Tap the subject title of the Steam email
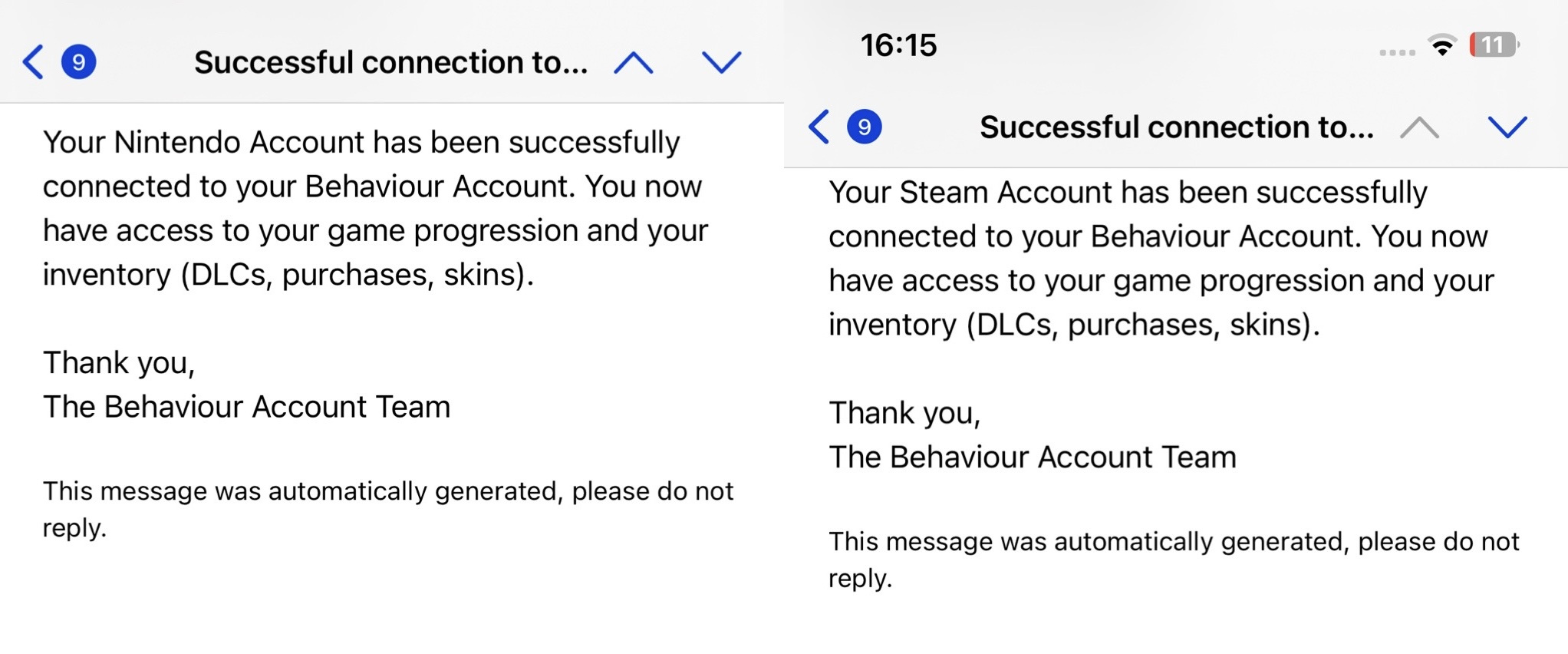Viewport: 1568px width, 654px height. point(1177,127)
